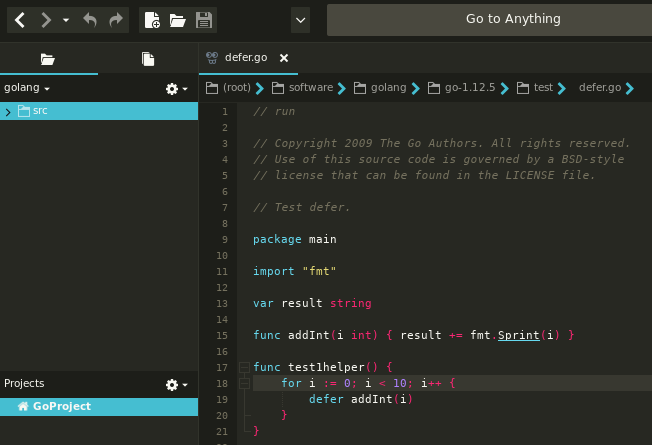
Task: Save the file with the floppy disk icon
Action: coord(204,20)
